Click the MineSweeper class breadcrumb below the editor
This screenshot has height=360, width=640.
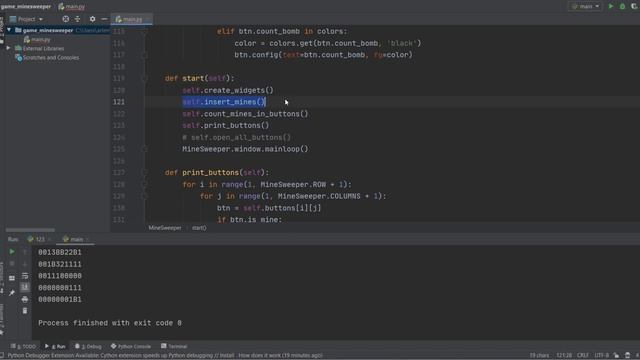(164, 228)
